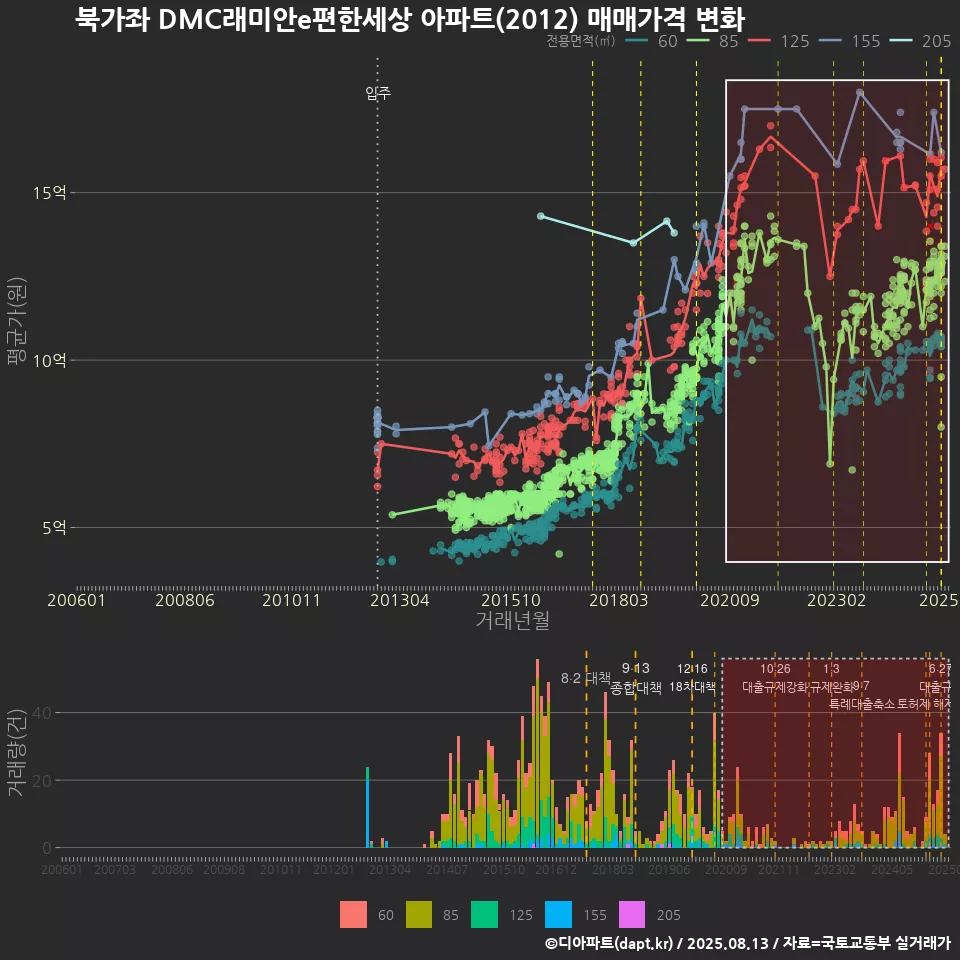
Task: Click the '10·26 대출규제강화' policy annotation
Action: (774, 678)
